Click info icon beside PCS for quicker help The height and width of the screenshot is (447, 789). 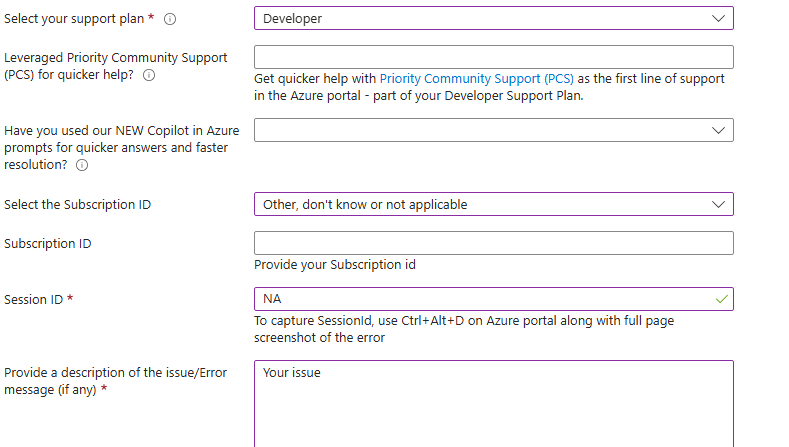(x=149, y=75)
